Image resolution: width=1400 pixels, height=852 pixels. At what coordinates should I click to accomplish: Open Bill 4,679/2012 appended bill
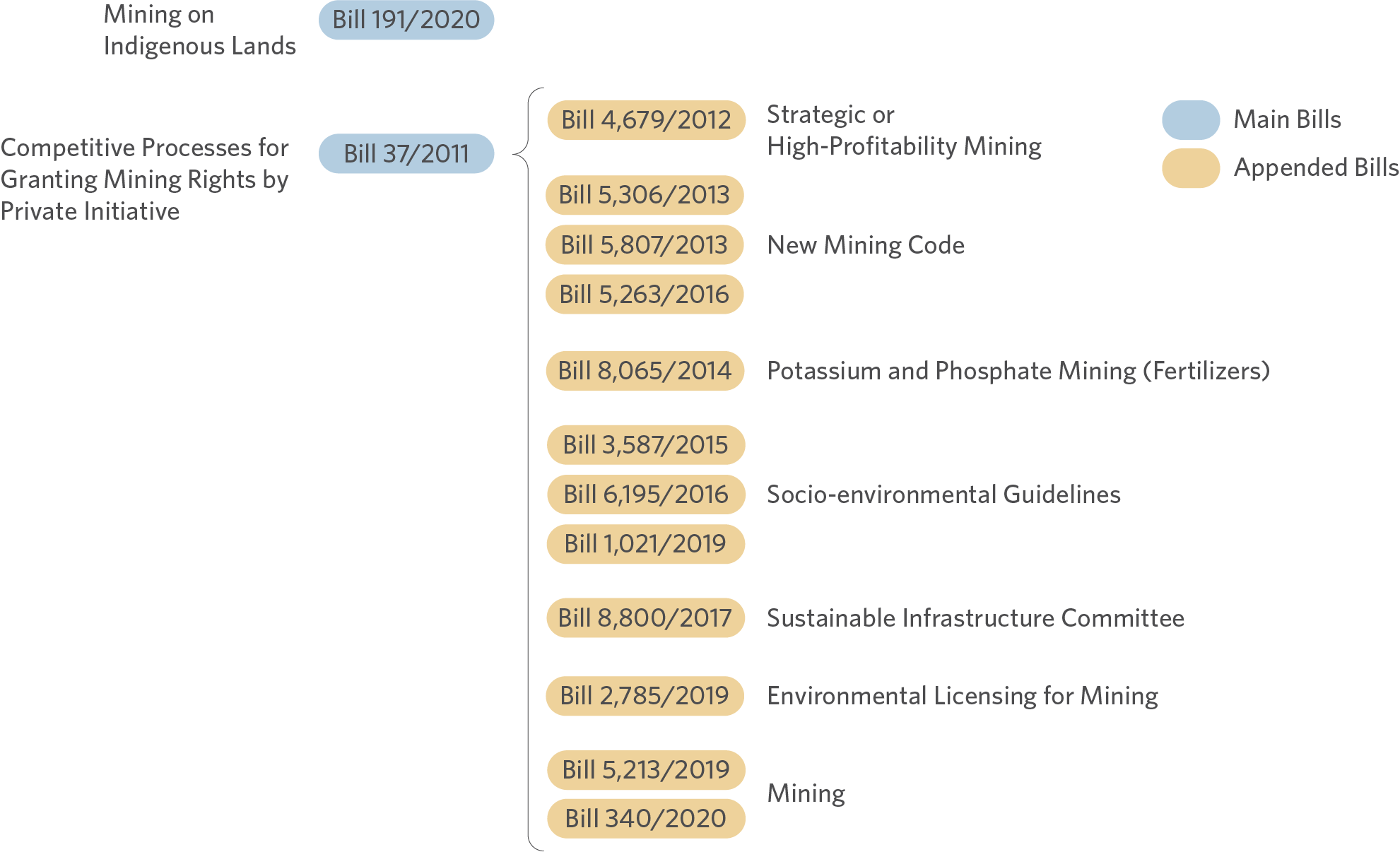click(646, 120)
